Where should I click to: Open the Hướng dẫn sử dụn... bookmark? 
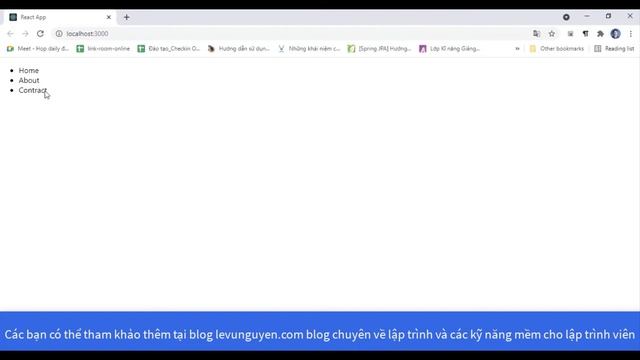(239, 49)
